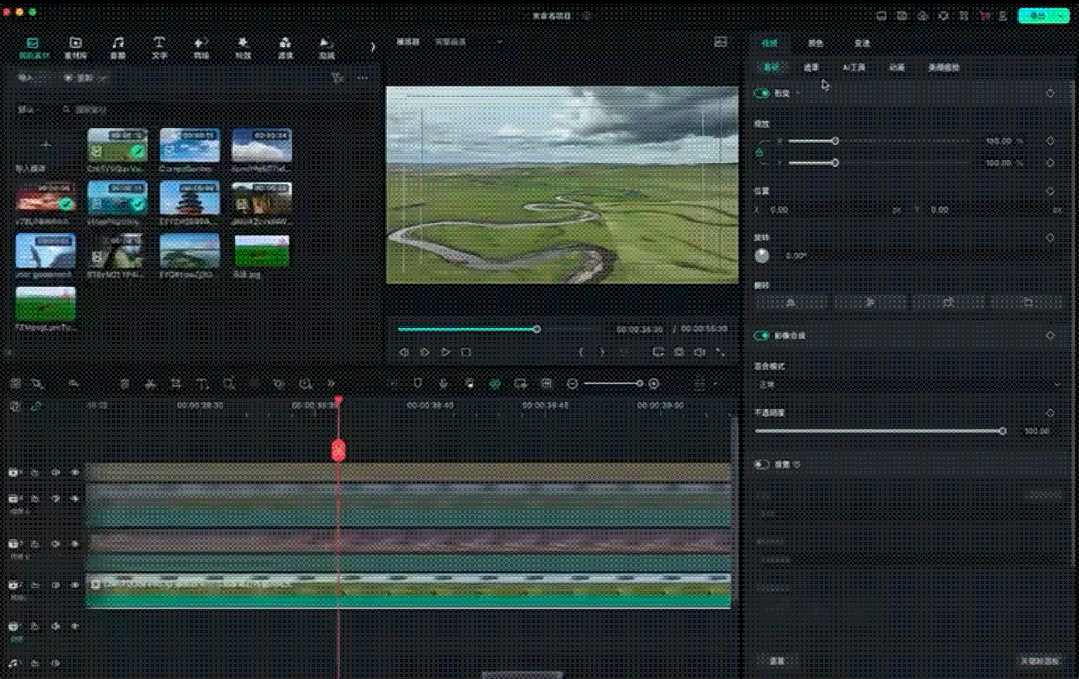Switch to the Speed (变速) property tab
Screen dimensions: 1079x679
tap(862, 43)
